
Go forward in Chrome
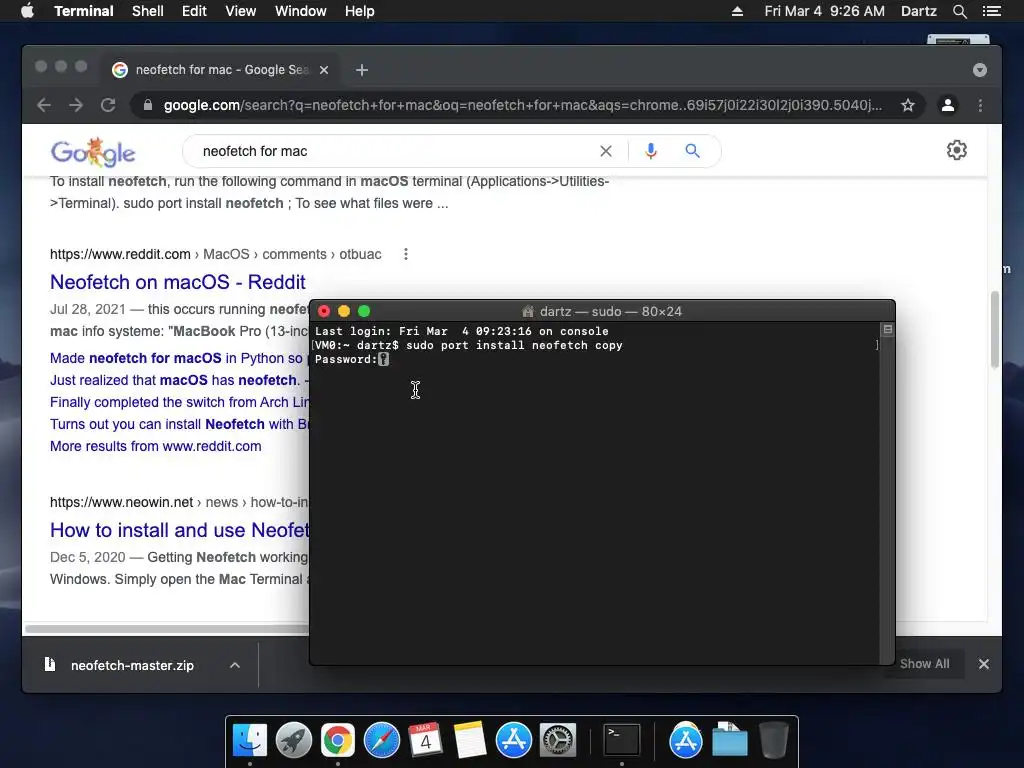76,105
